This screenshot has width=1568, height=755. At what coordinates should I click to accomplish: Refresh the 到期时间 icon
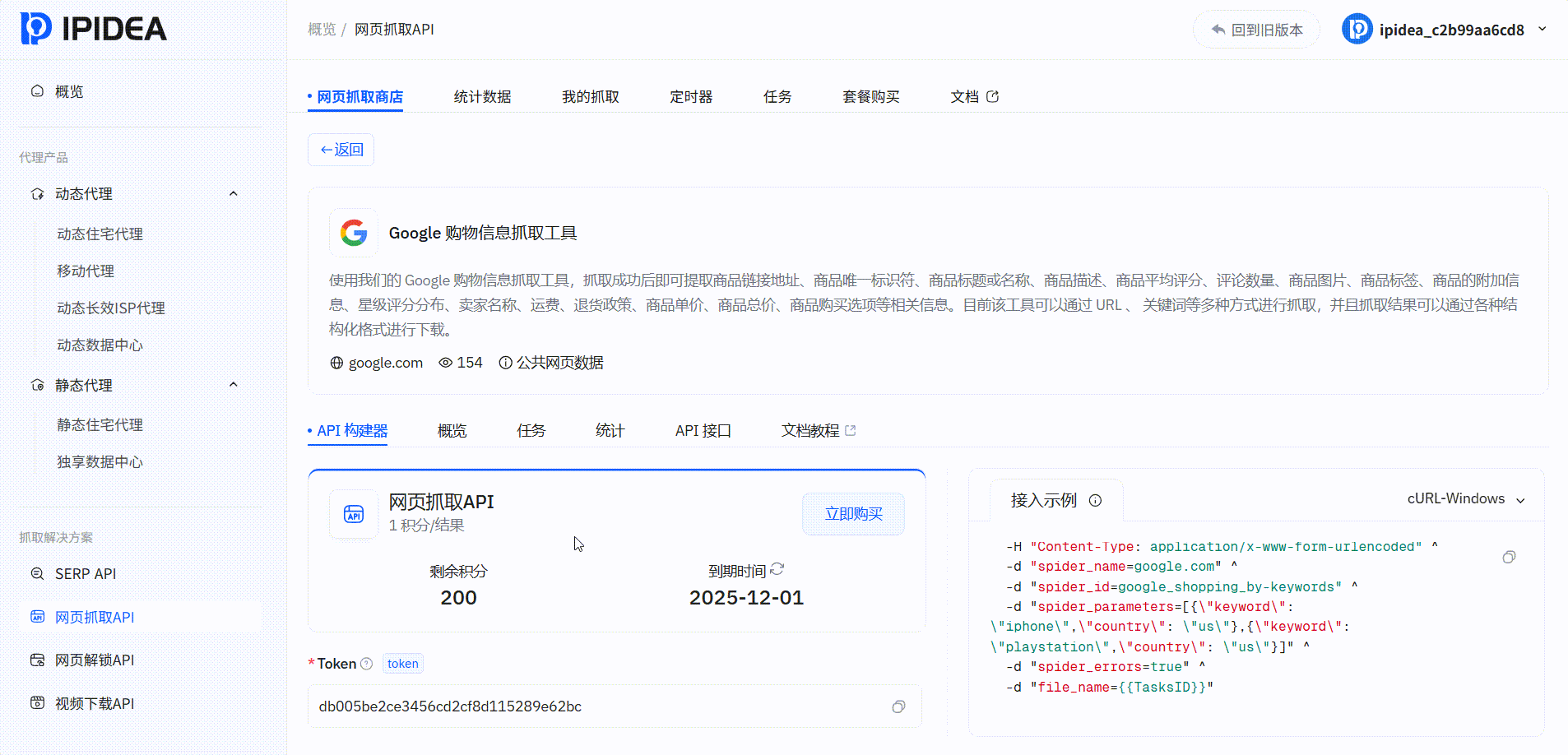tap(777, 569)
